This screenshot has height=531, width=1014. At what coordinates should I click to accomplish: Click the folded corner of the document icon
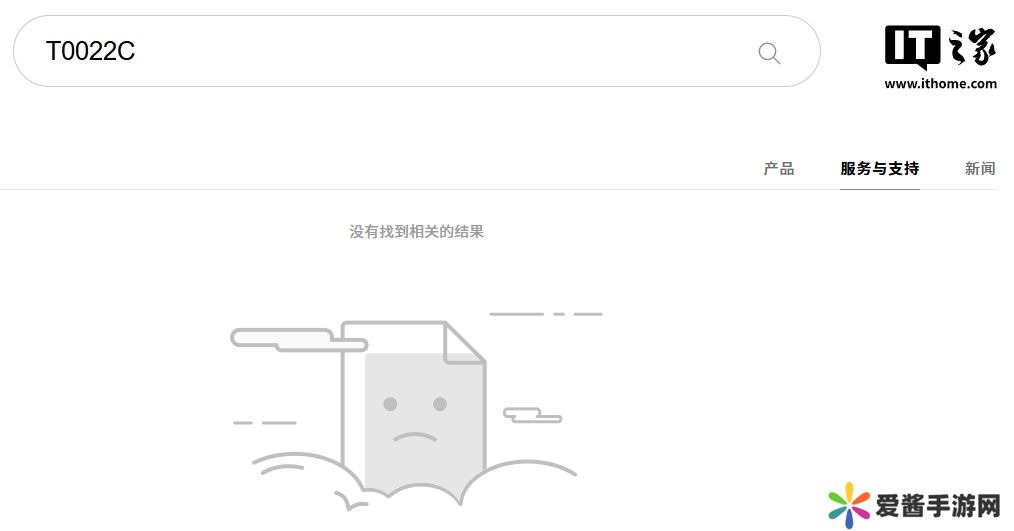tap(465, 343)
